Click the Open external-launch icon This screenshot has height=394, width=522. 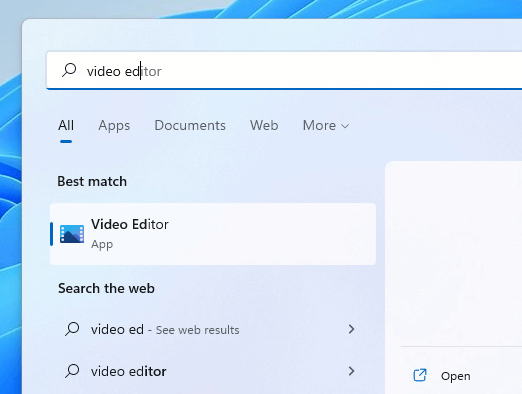420,375
